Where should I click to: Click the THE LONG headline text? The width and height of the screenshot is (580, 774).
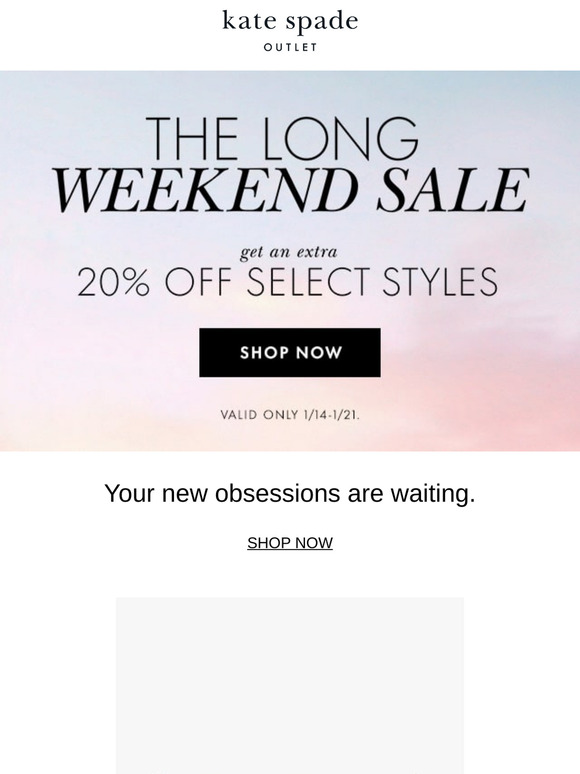click(283, 139)
